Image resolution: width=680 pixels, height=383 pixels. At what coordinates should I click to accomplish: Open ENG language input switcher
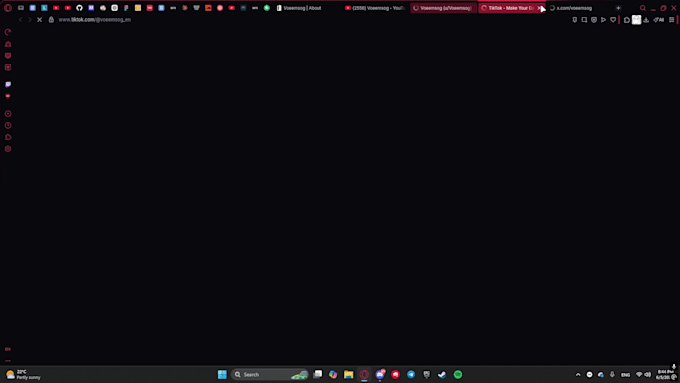[625, 374]
